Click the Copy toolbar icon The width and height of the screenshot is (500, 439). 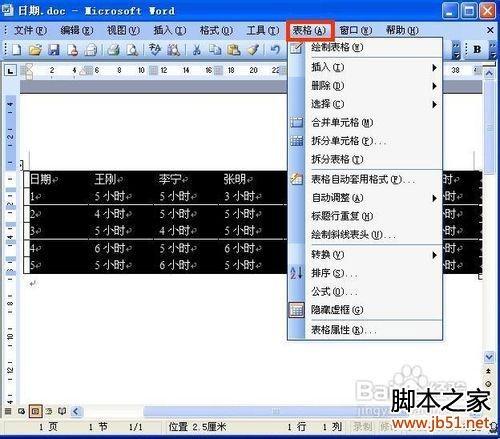pyautogui.click(x=215, y=50)
